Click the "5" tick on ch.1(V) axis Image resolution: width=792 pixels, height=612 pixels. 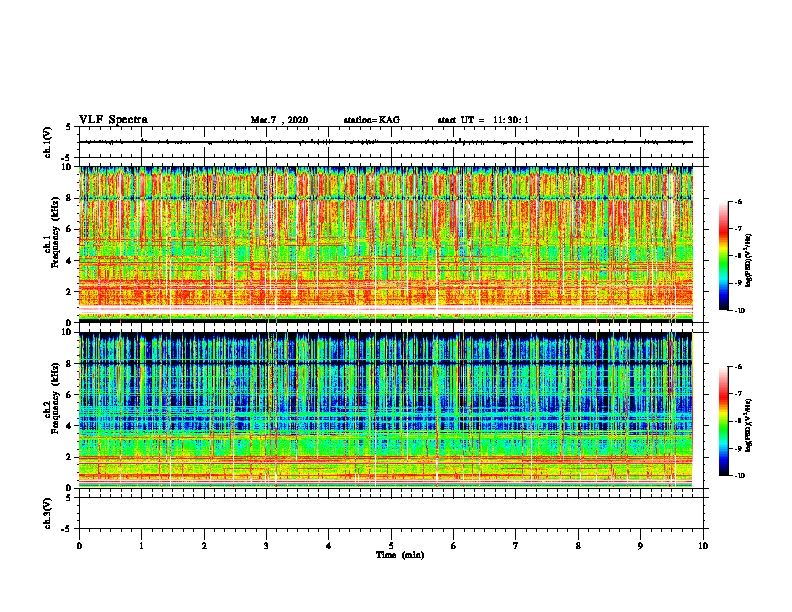pos(70,127)
